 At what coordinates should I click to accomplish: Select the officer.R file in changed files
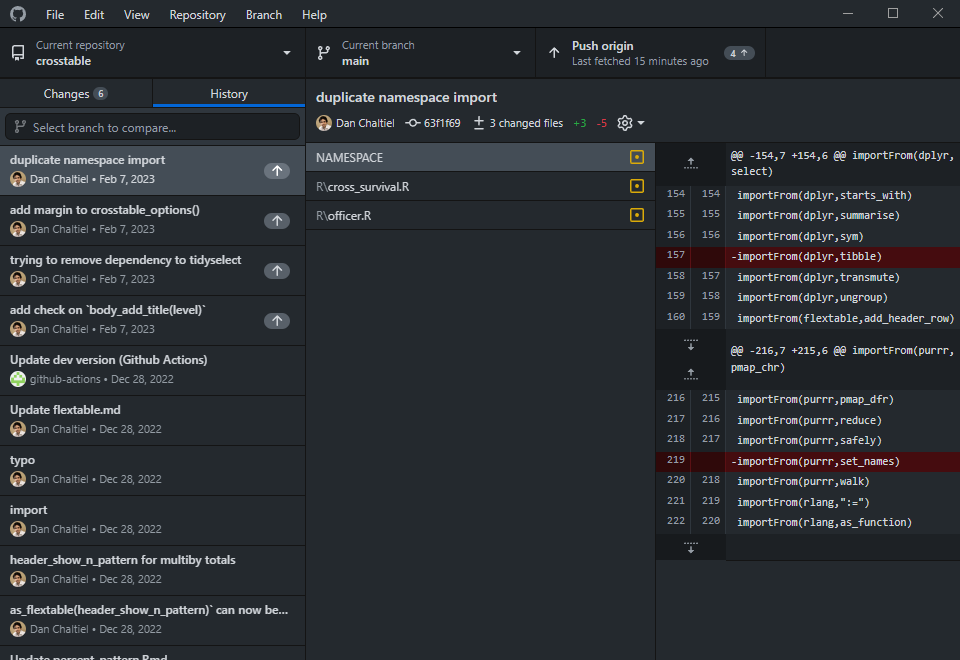(x=470, y=215)
